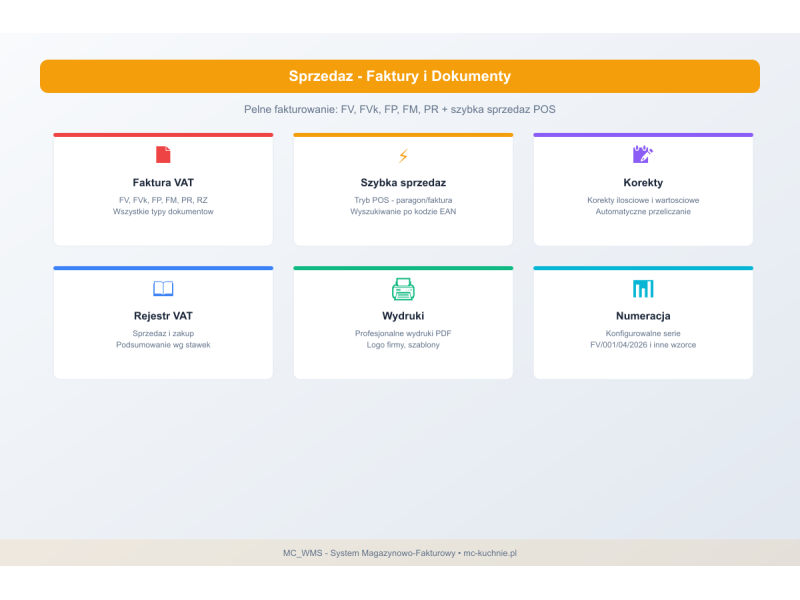
Task: Select 'Podsumowanie wg stawek' text in Rejestr VAT
Action: click(x=163, y=345)
